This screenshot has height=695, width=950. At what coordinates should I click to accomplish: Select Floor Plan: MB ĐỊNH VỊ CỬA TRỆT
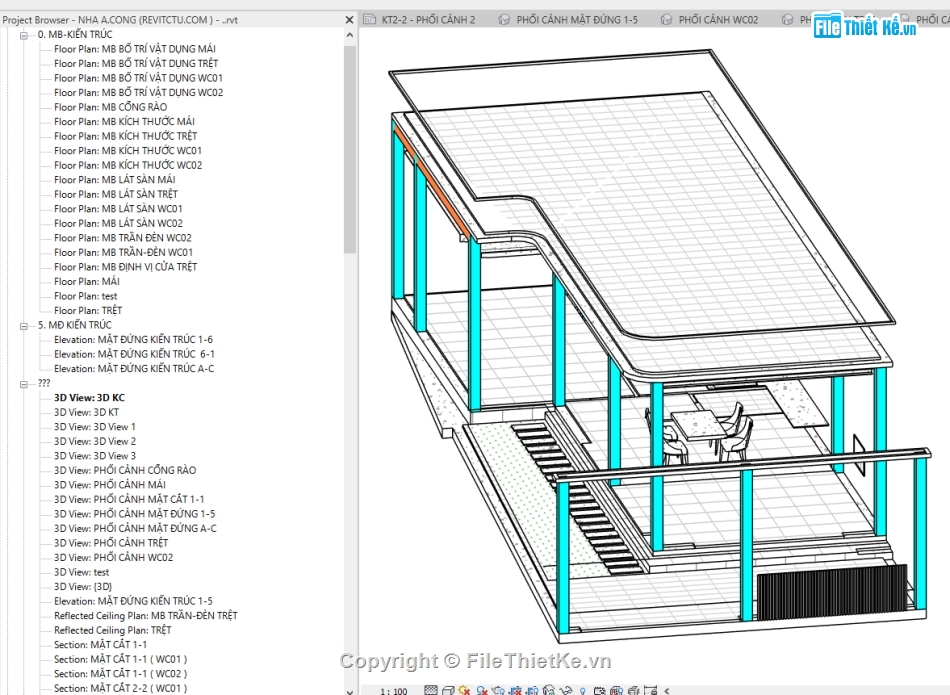coord(125,267)
